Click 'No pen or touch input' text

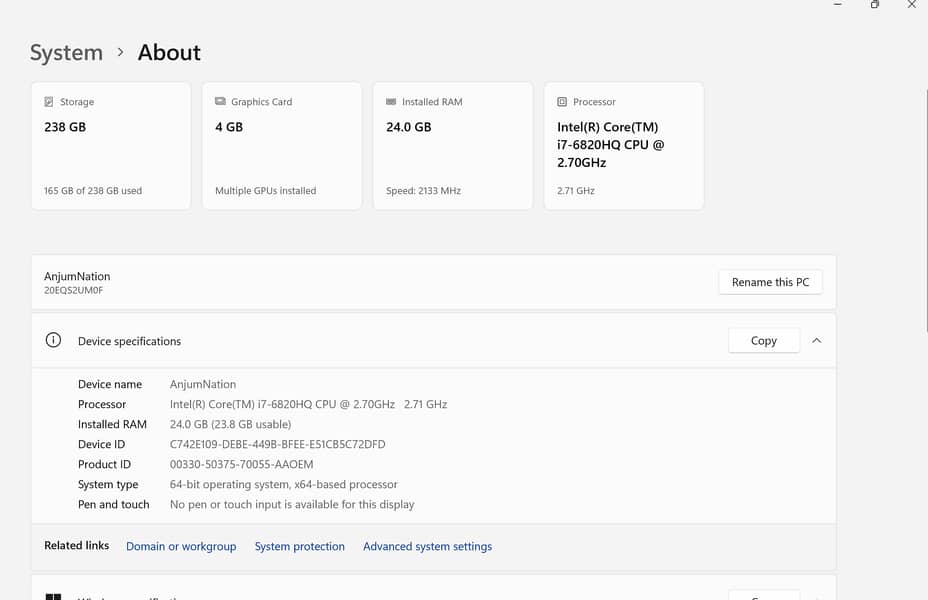tap(292, 505)
